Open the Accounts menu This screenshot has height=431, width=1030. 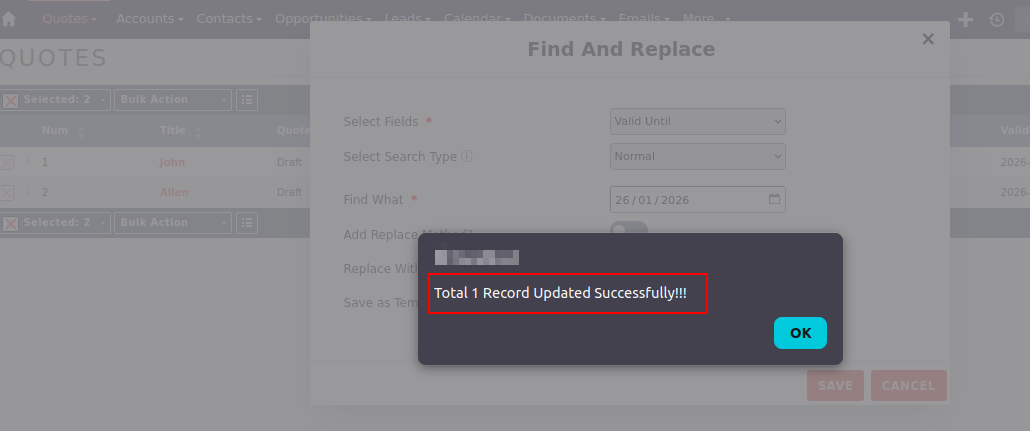click(150, 19)
